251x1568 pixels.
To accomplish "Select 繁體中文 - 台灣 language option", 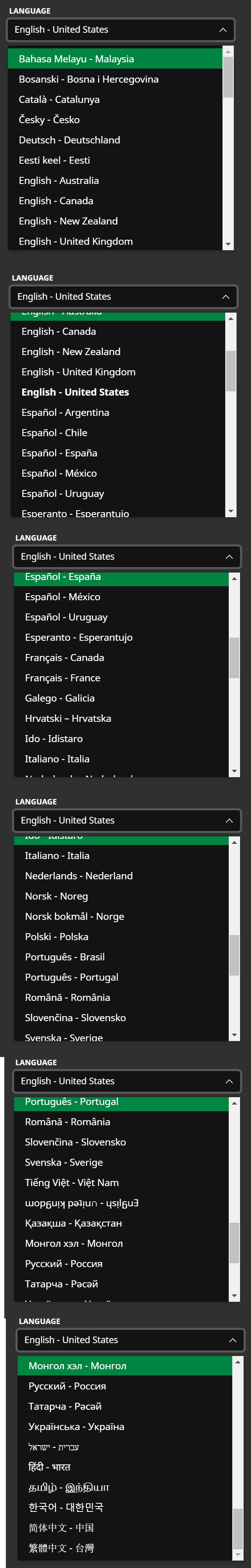I will (x=125, y=1548).
